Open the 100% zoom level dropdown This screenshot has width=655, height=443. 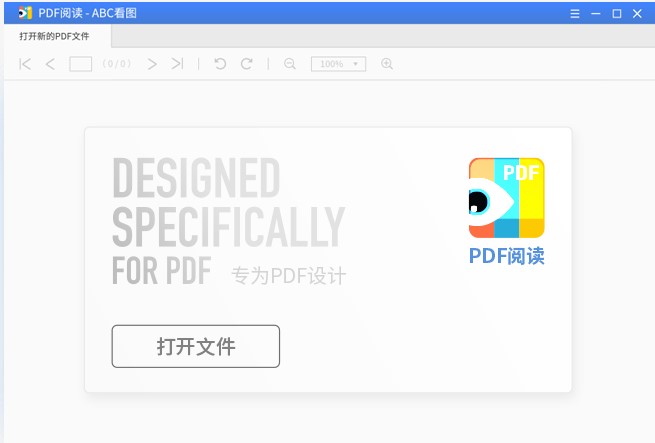coord(338,64)
